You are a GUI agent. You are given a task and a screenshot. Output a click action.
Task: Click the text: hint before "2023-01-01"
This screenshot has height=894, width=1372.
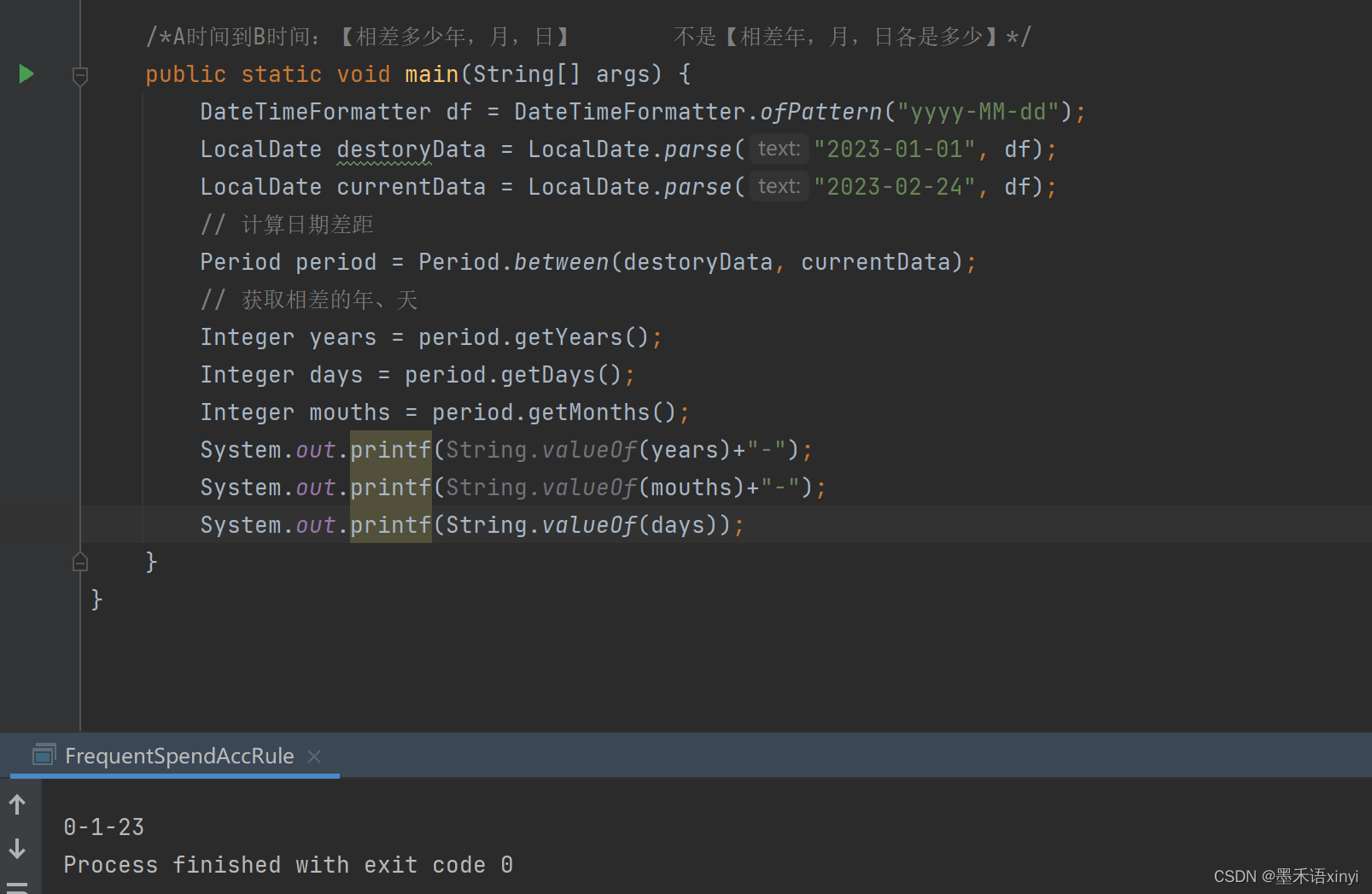pos(779,149)
